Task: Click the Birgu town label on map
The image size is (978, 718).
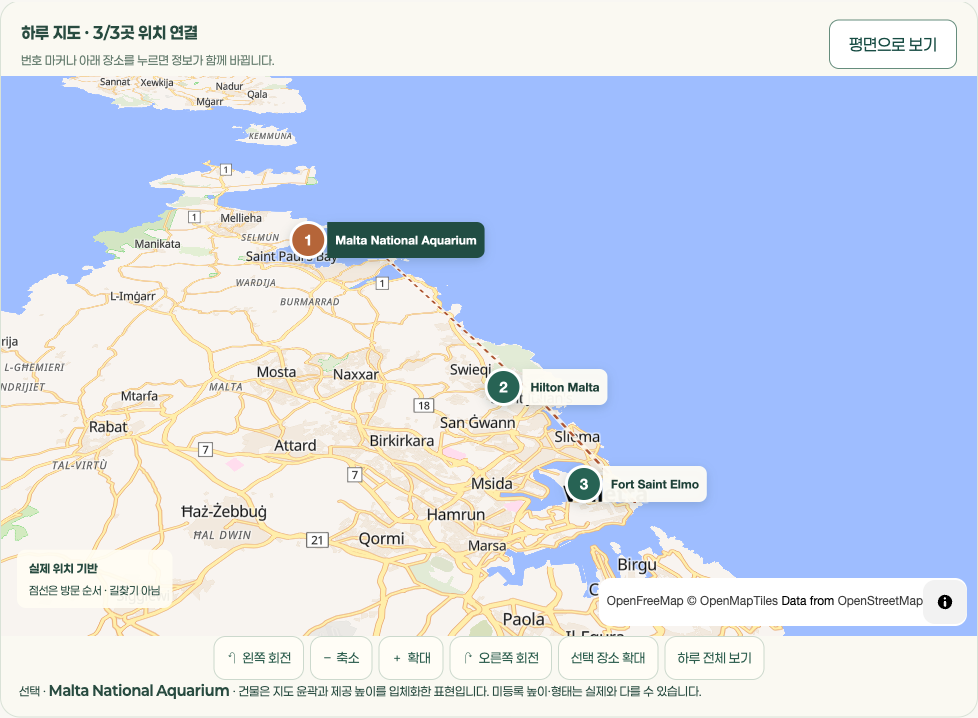Action: pyautogui.click(x=637, y=565)
